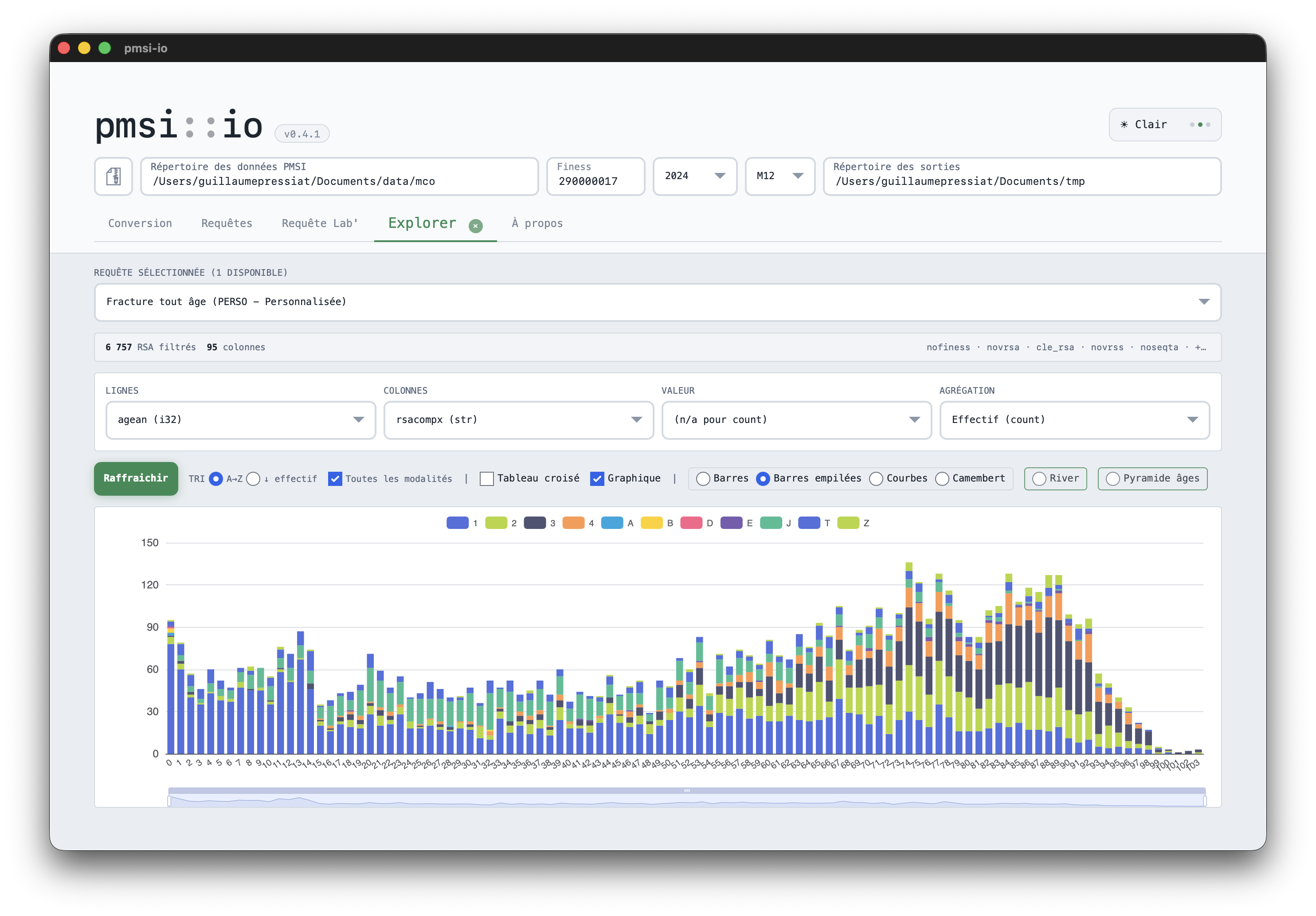Viewport: 1316px width, 916px height.
Task: Select A→Z sort radio button
Action: coord(215,479)
